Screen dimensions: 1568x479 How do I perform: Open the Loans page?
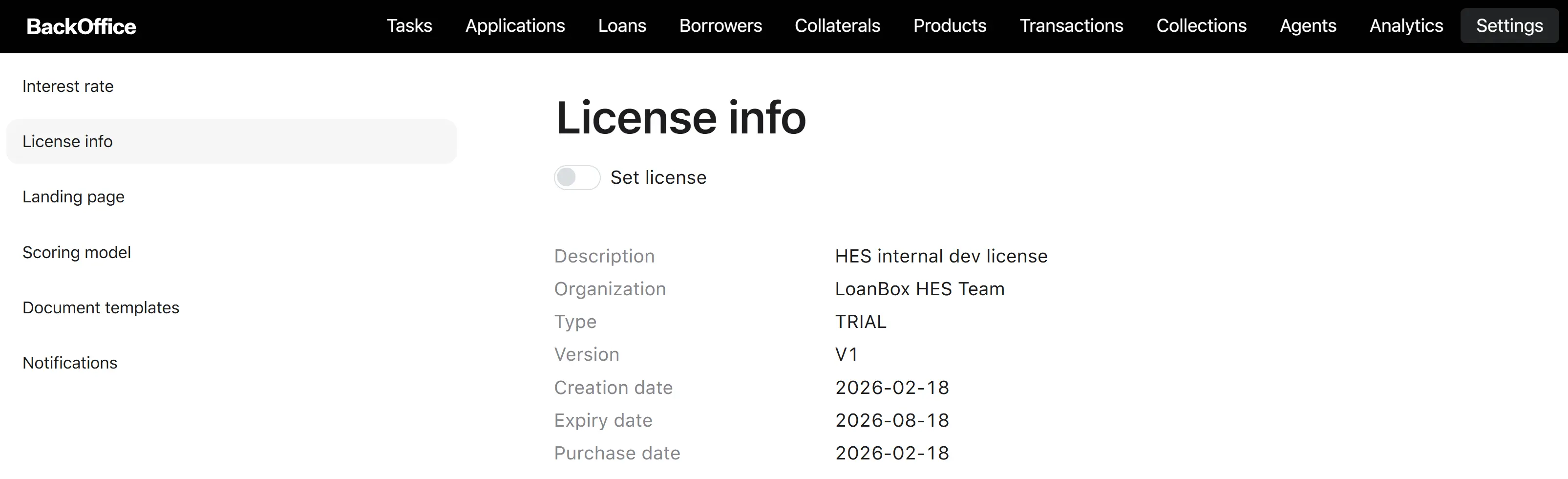point(621,25)
